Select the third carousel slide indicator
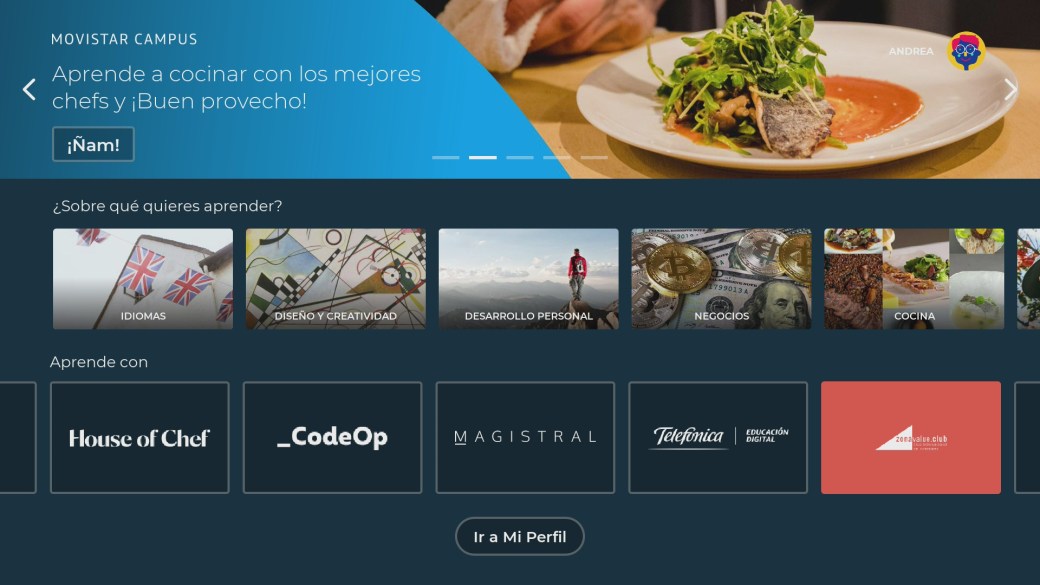1040x585 pixels. [x=520, y=158]
